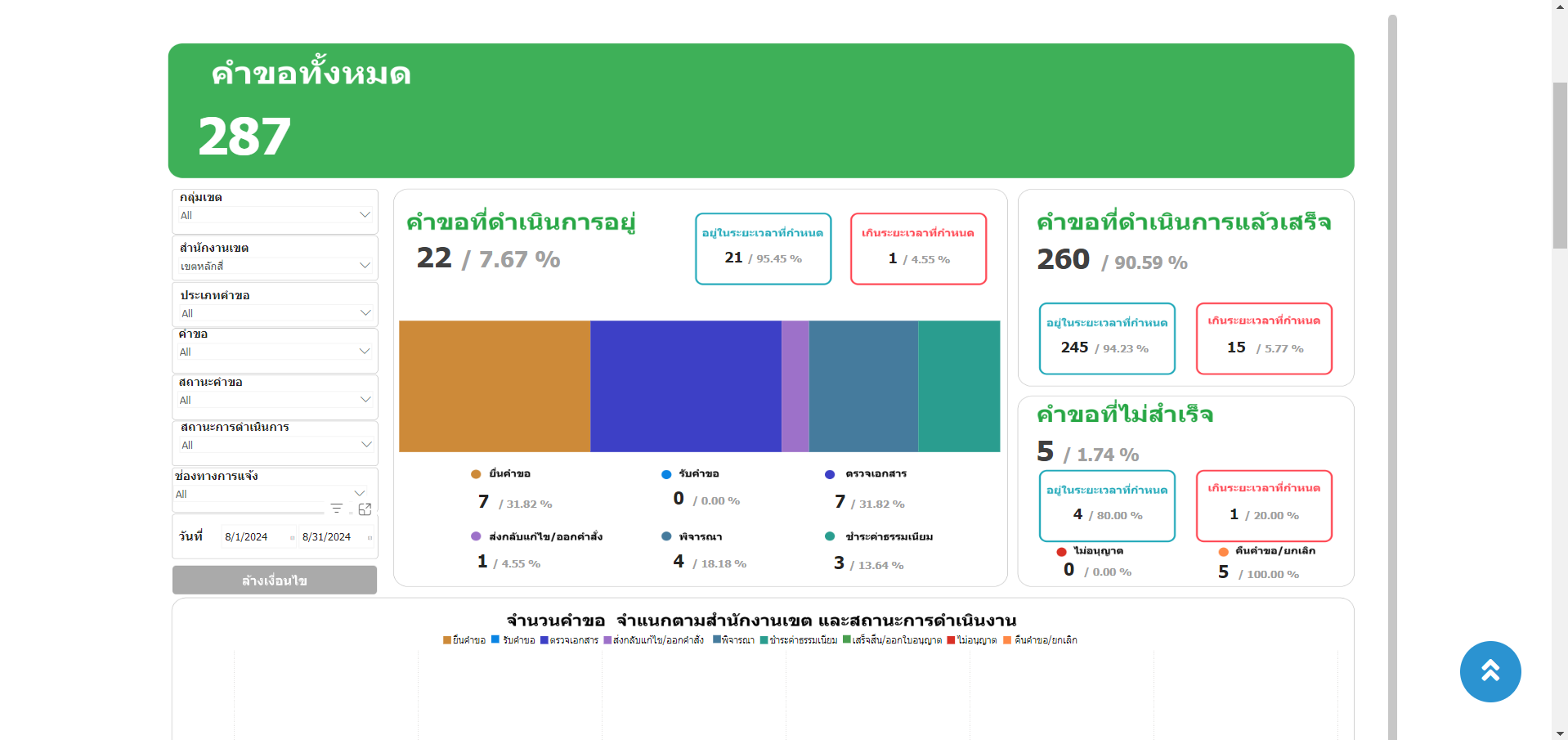Click the orange คืนคำขอ/ยกเลิก legend dot

coord(1223,552)
